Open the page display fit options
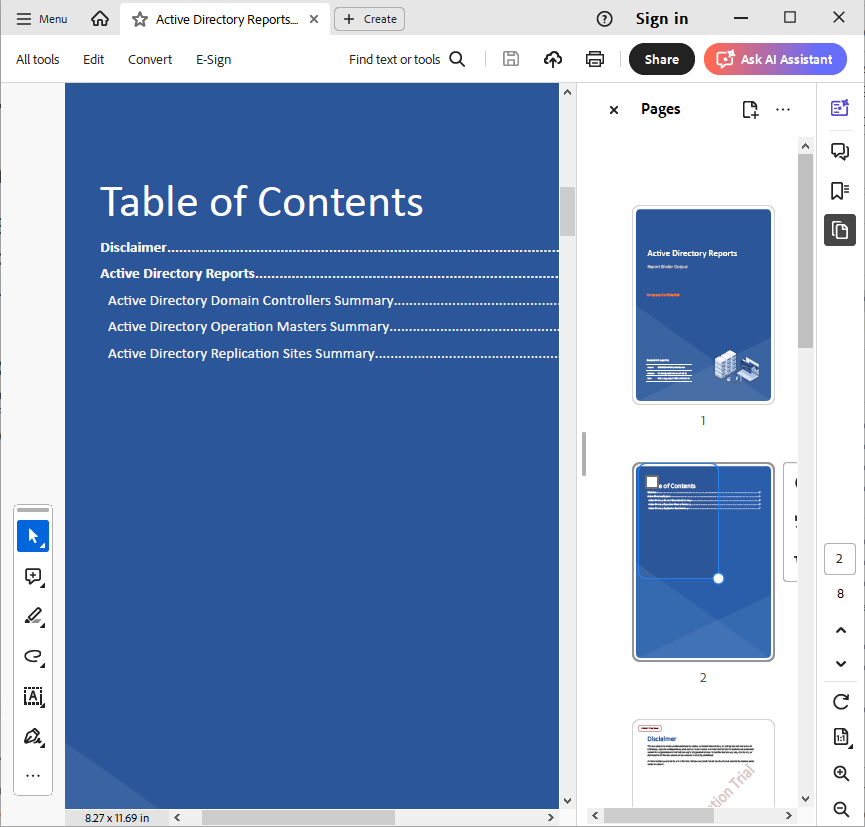Viewport: 865px width, 827px height. pyautogui.click(x=841, y=737)
